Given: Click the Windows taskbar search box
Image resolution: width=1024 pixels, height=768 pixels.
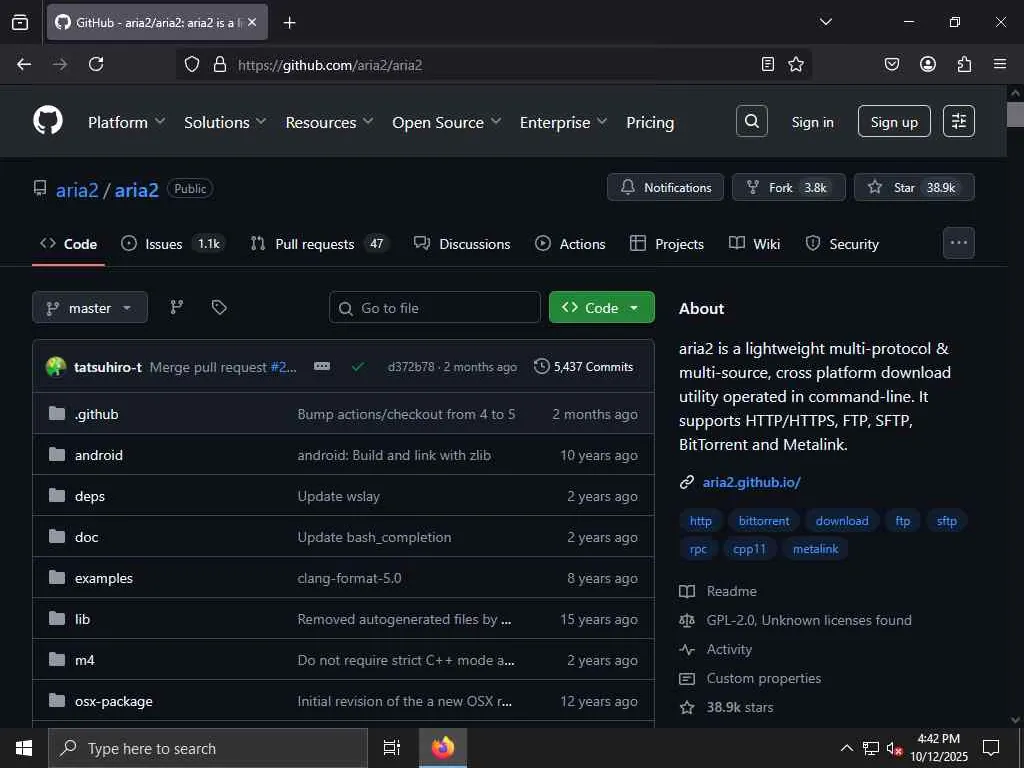Looking at the screenshot, I should tap(208, 748).
